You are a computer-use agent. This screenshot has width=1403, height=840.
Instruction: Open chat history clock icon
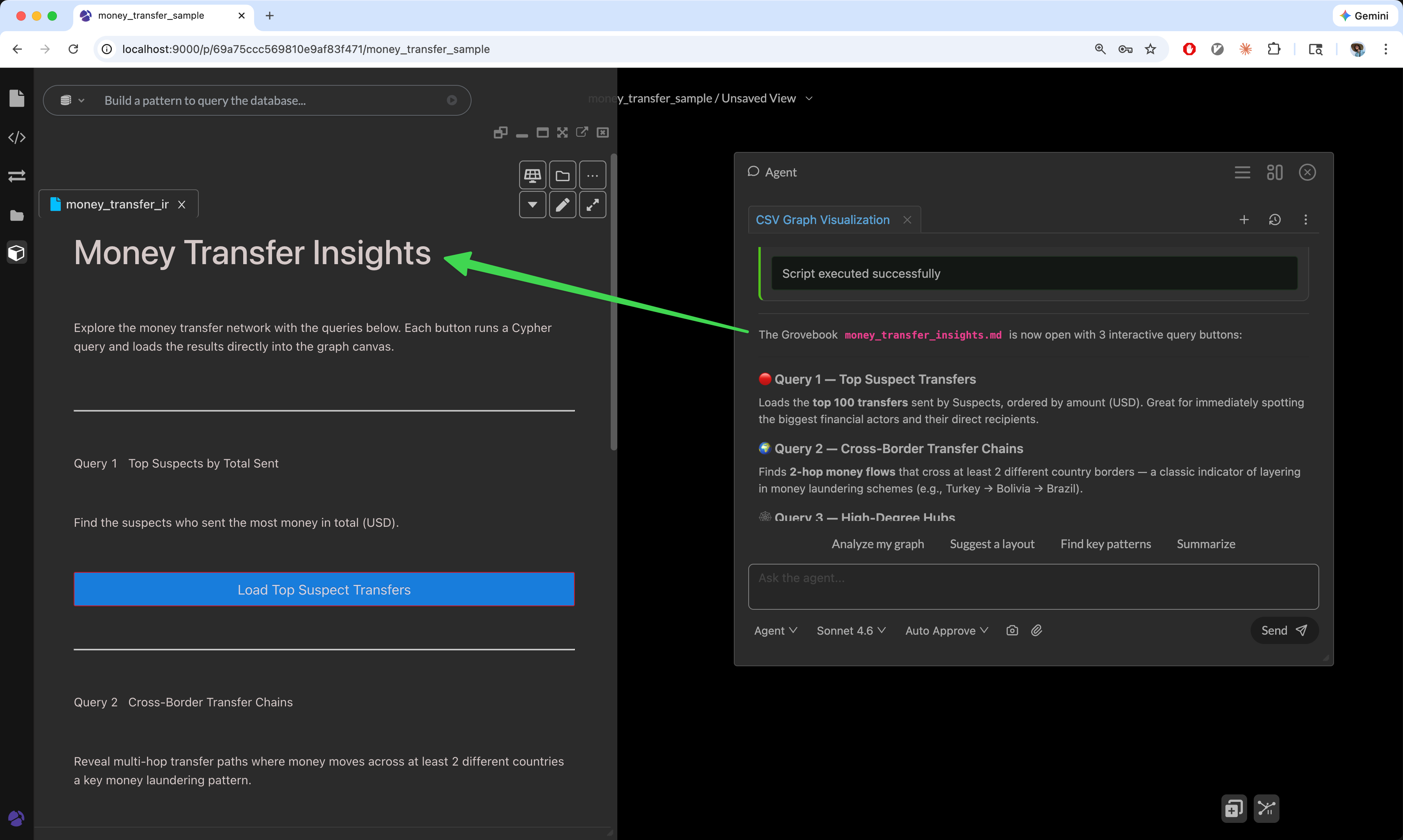1274,220
